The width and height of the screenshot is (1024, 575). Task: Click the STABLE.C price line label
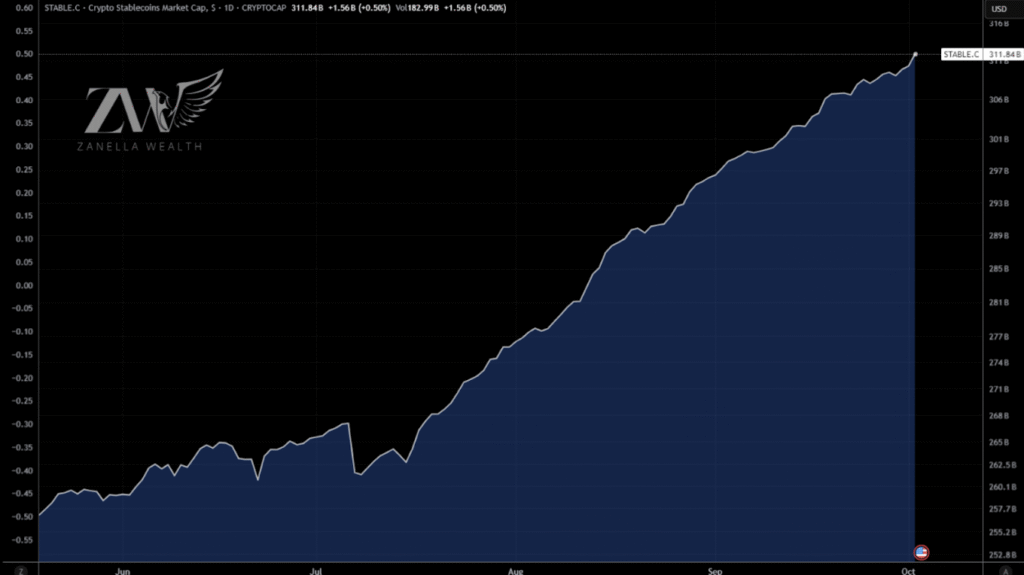(962, 54)
